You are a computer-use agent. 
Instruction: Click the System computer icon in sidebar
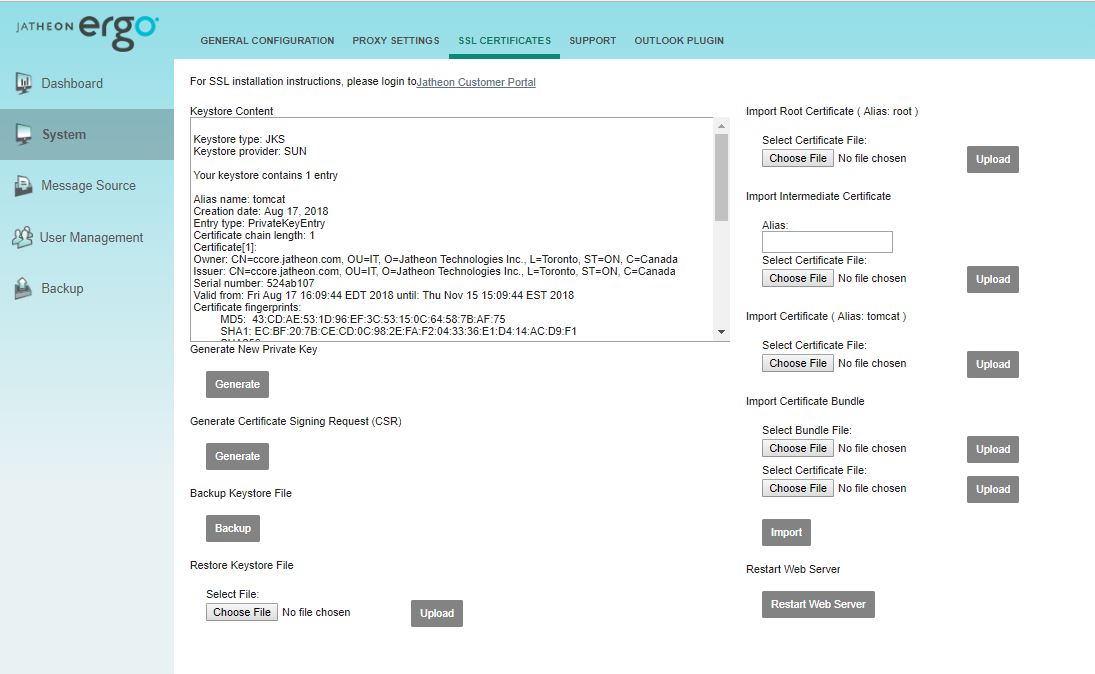pos(23,134)
